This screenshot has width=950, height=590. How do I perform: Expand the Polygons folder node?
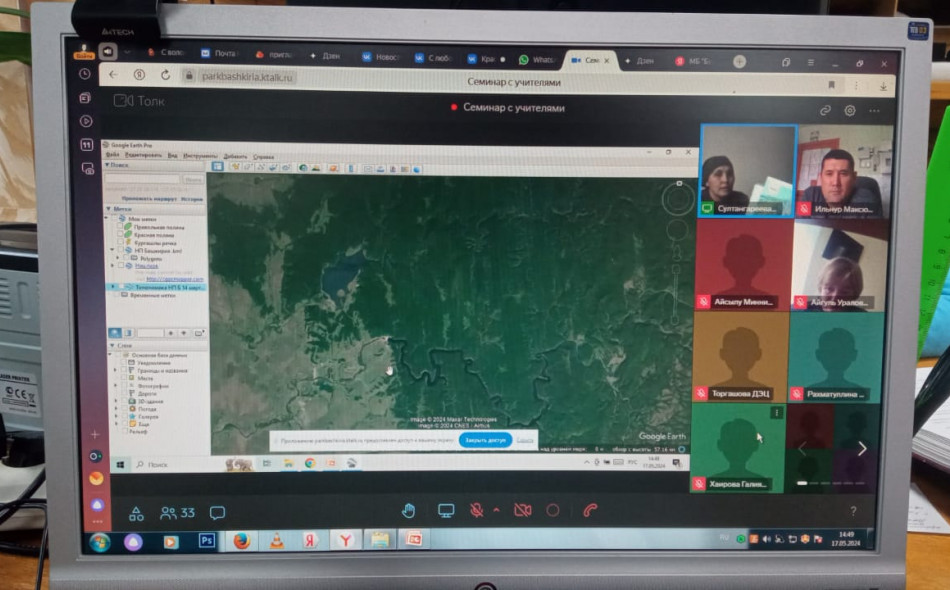click(118, 257)
